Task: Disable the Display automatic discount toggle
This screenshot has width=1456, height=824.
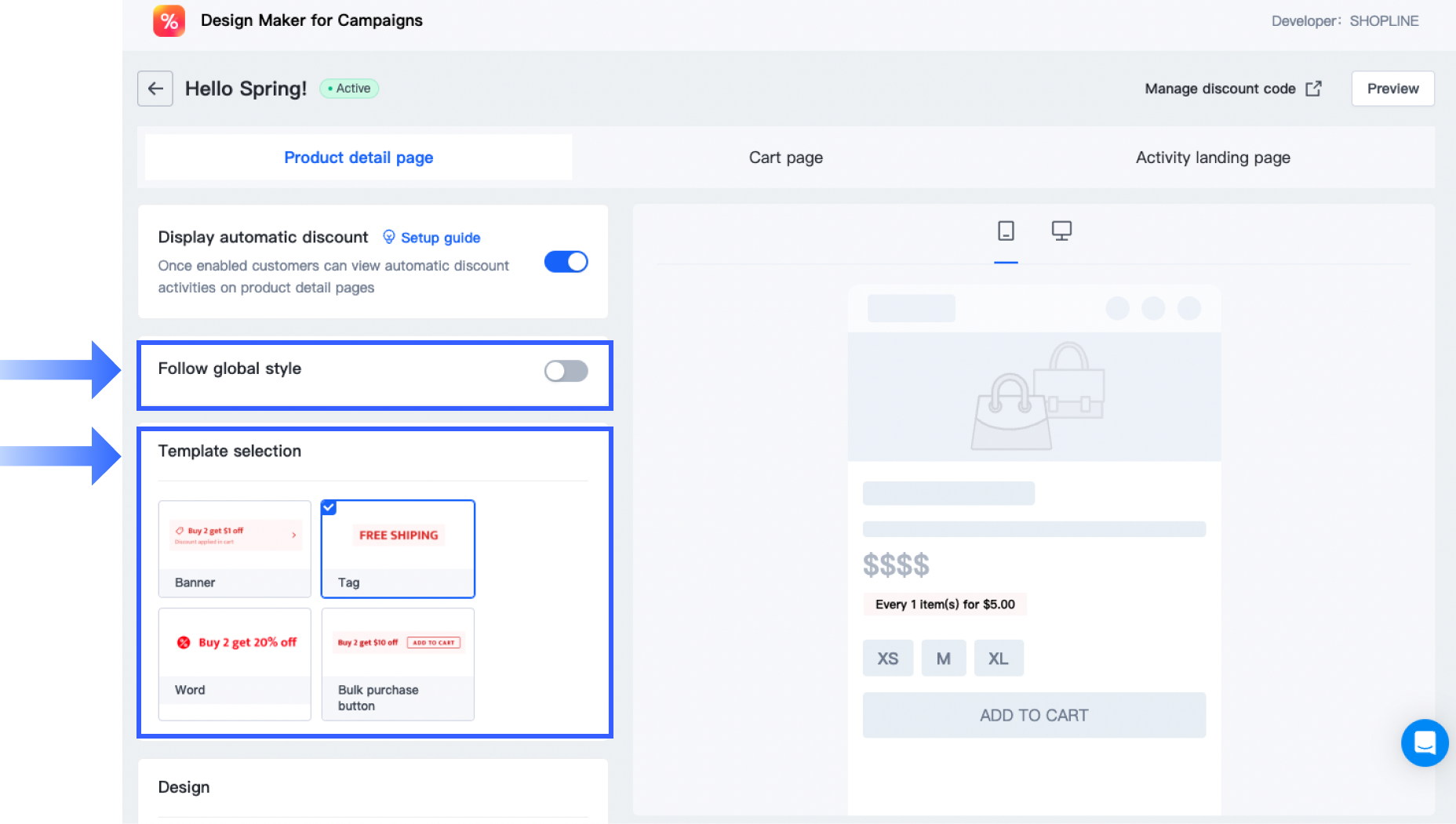Action: pos(566,262)
